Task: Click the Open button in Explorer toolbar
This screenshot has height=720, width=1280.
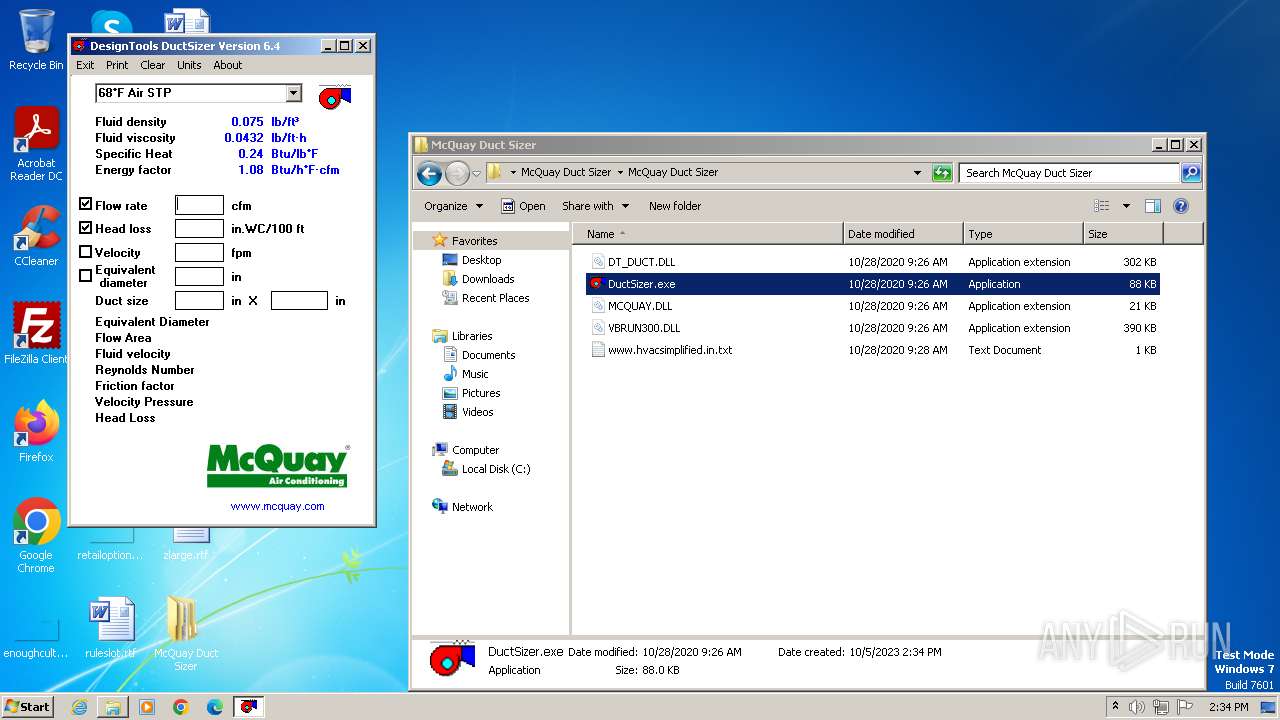Action: click(523, 206)
